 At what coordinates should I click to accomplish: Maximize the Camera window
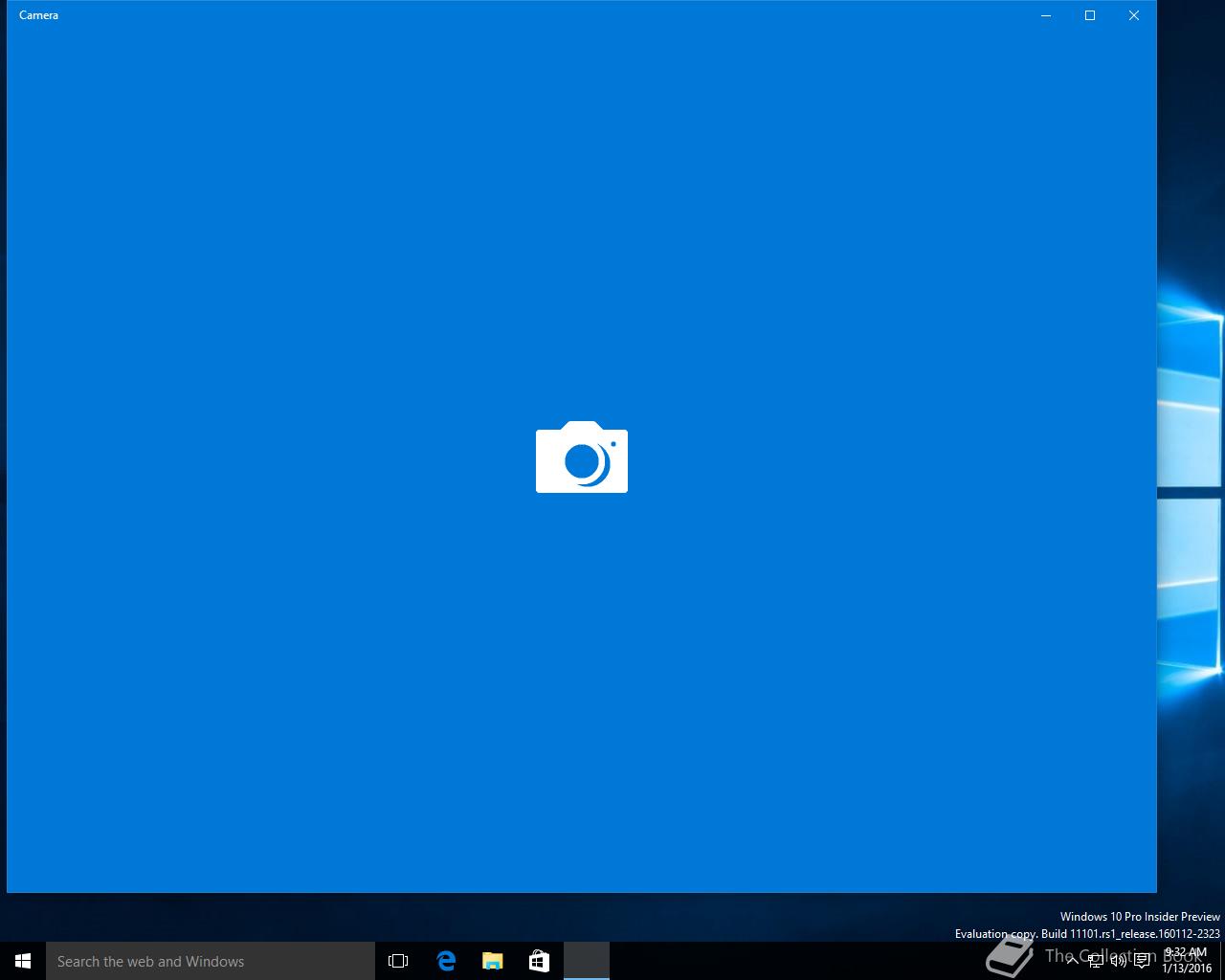tap(1090, 15)
